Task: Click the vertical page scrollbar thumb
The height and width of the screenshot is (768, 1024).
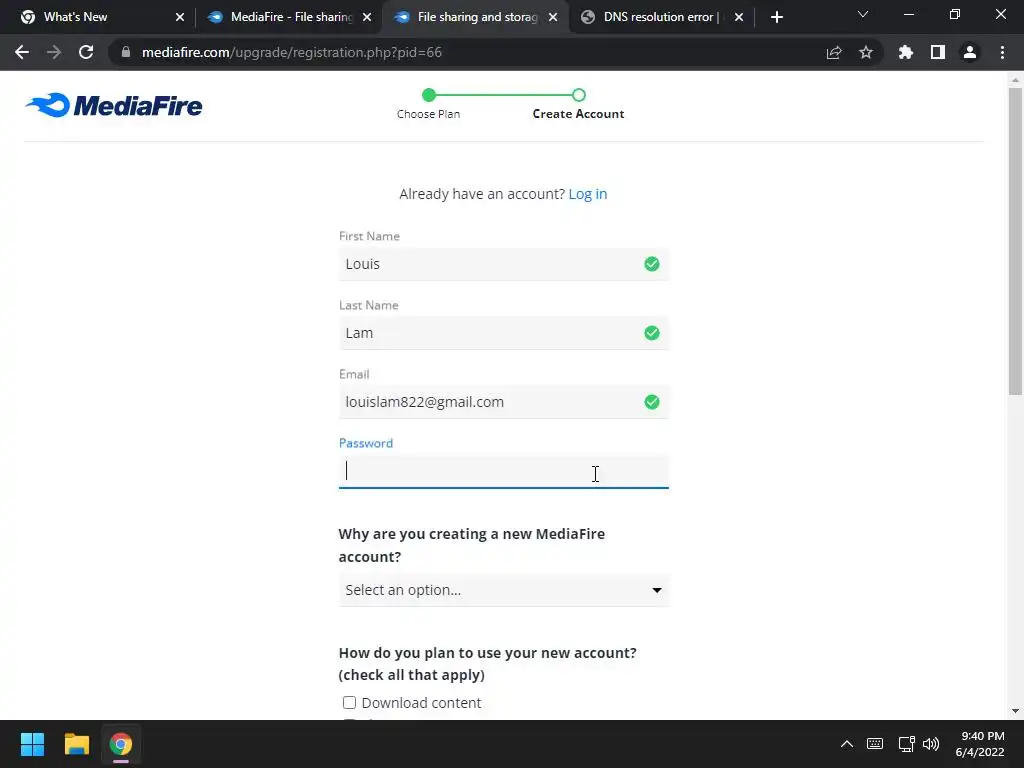Action: pos(1015,242)
